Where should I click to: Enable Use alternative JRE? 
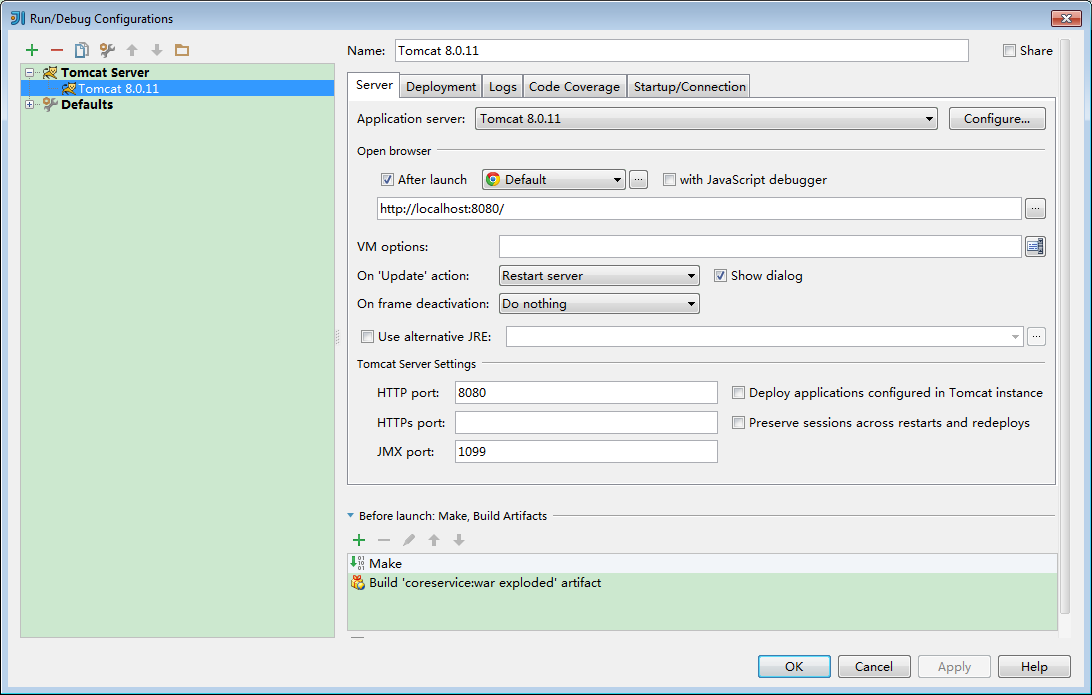pos(367,336)
